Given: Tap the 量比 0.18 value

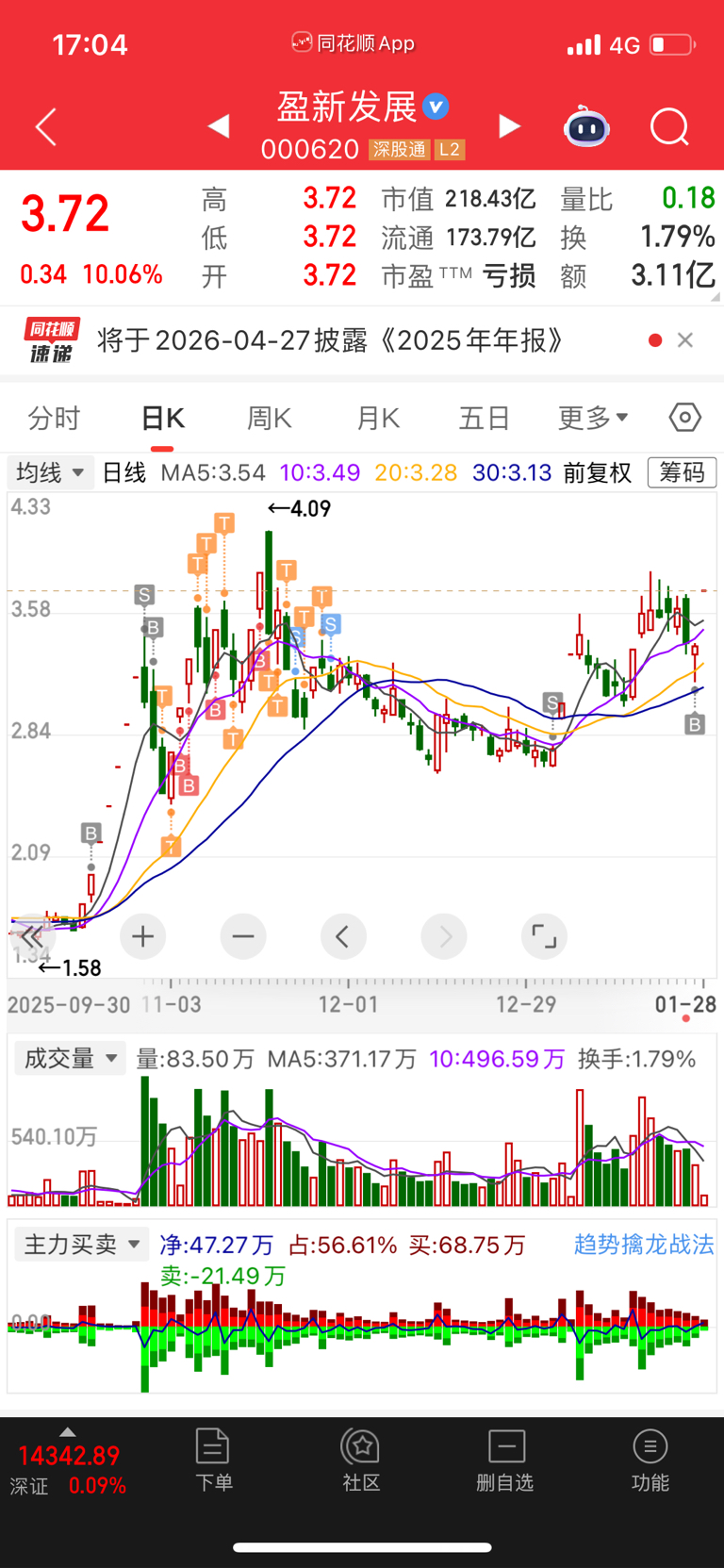Looking at the screenshot, I should pos(688,198).
